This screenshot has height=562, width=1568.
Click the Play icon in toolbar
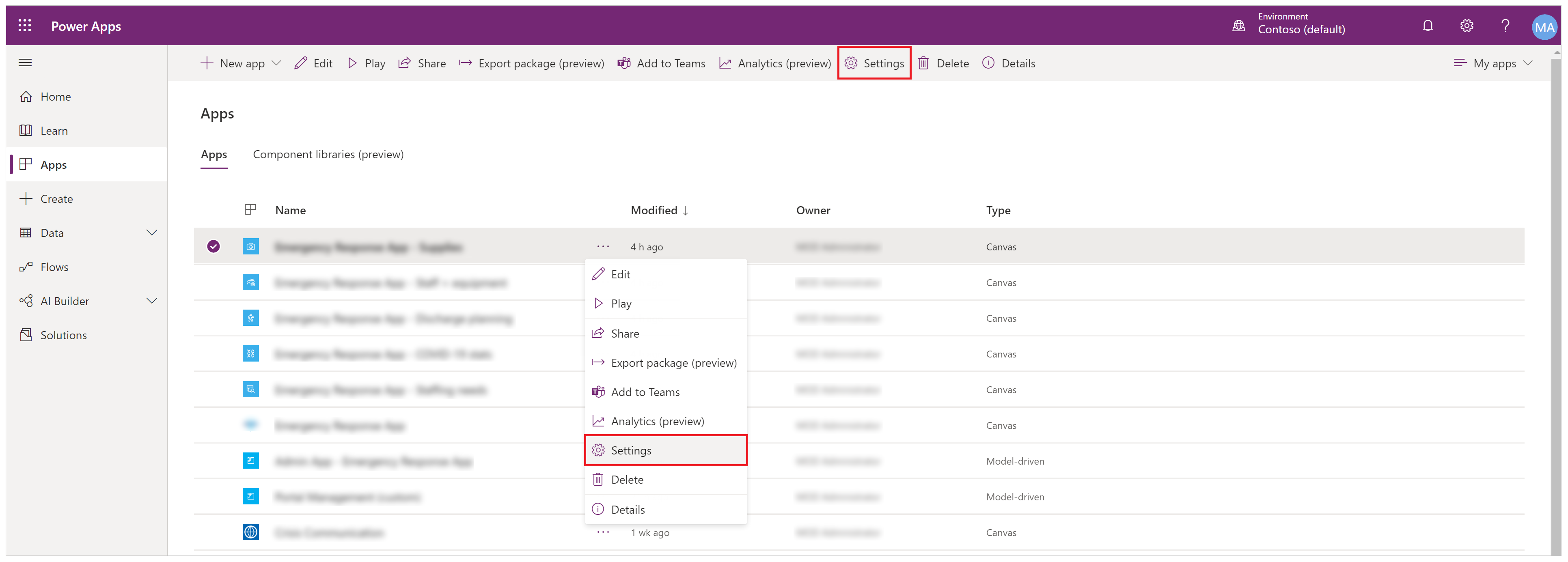point(352,63)
